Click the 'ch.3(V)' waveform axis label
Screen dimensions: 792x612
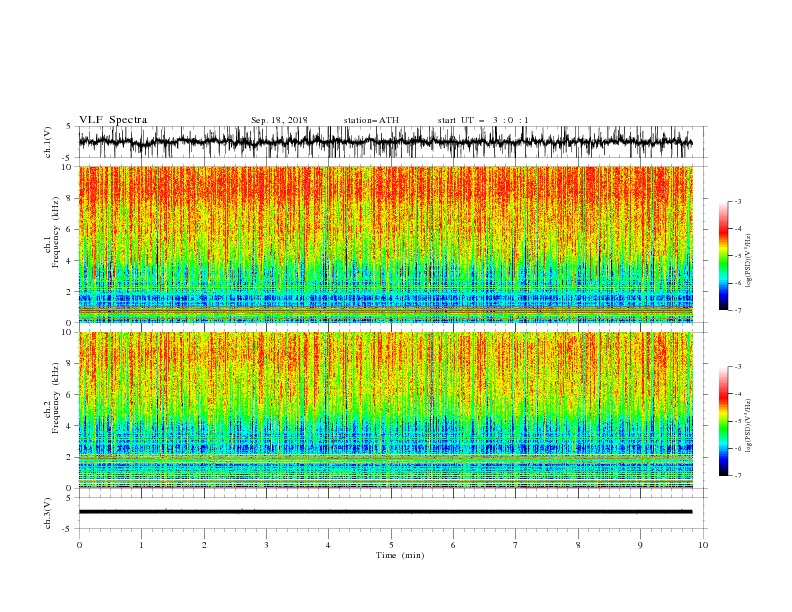pyautogui.click(x=48, y=513)
